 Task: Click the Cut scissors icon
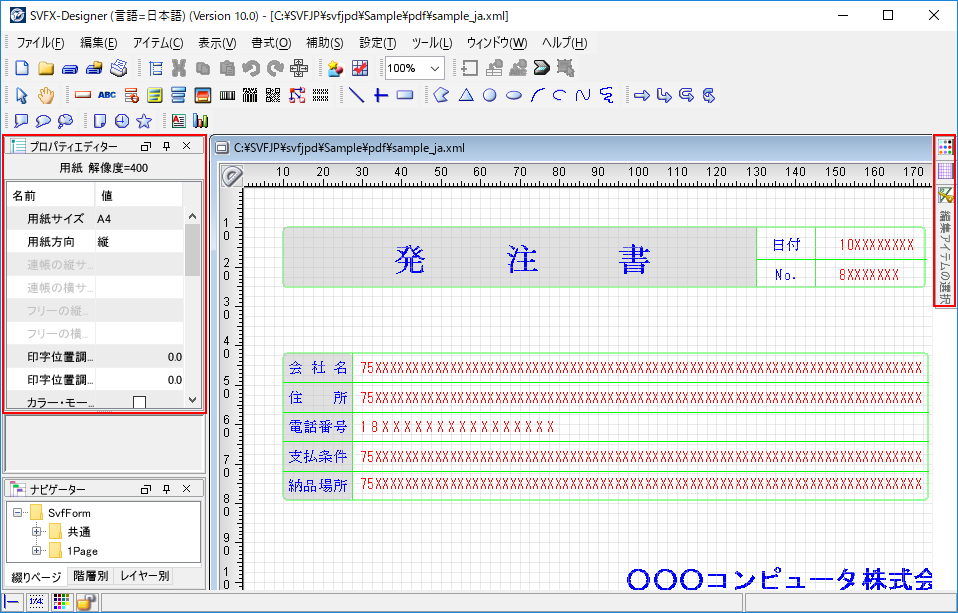pyautogui.click(x=178, y=68)
